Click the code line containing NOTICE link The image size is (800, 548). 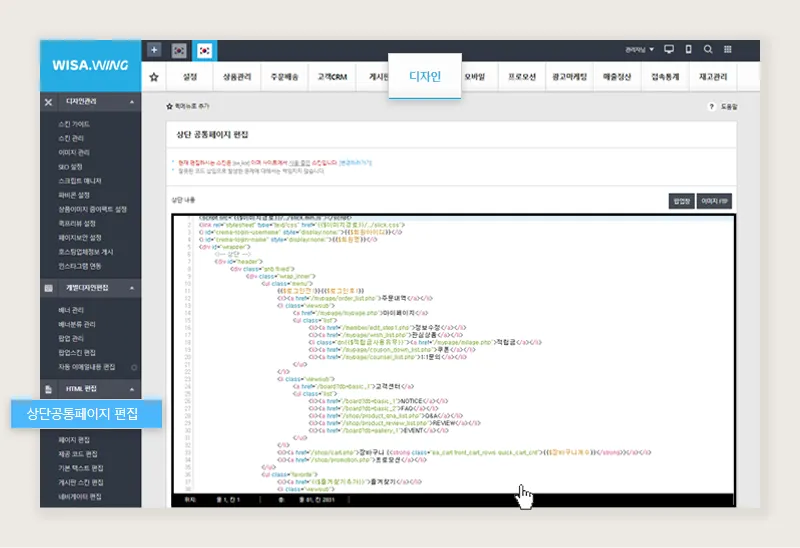pos(378,401)
